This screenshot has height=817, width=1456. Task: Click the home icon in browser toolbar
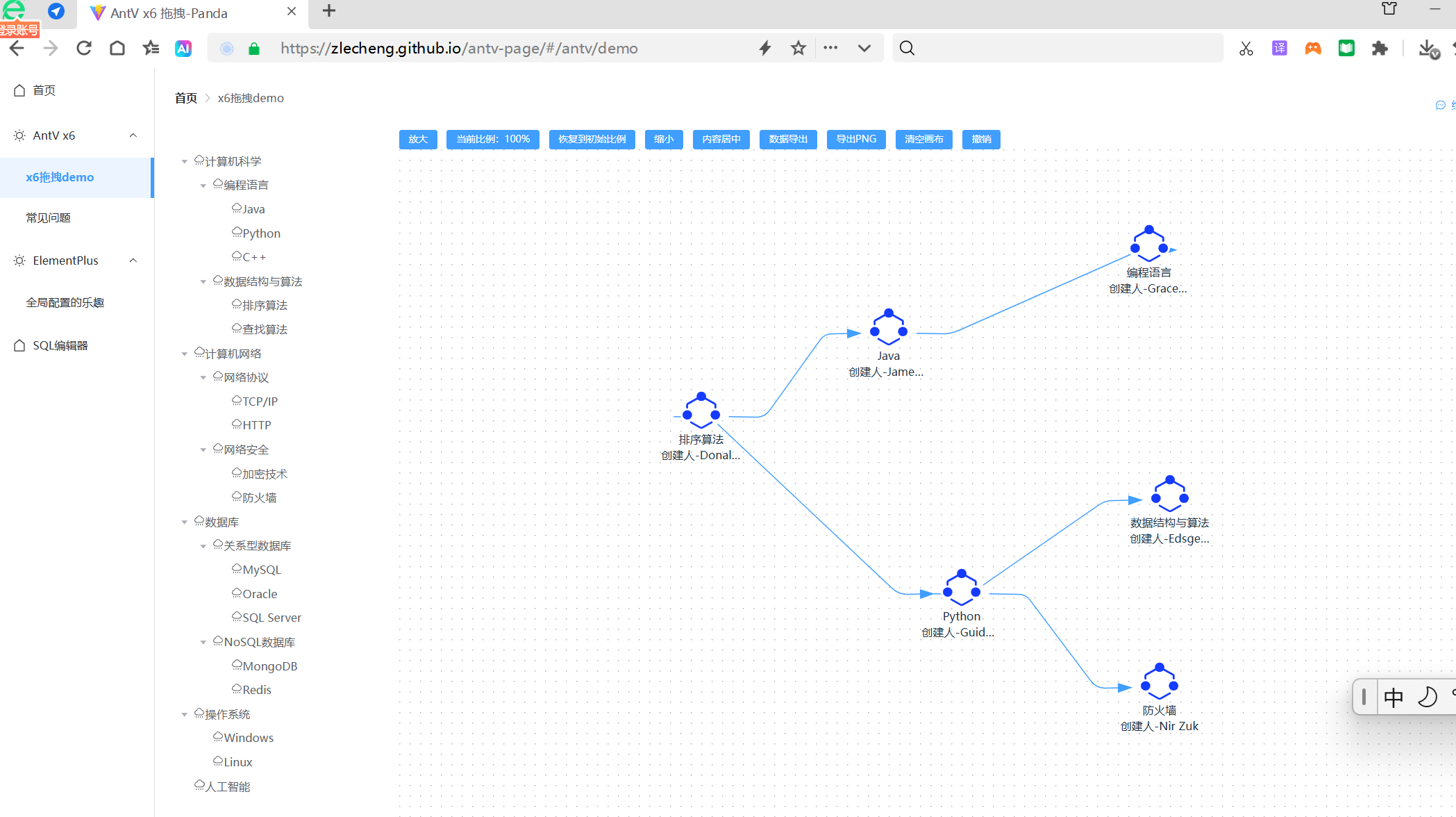(117, 48)
